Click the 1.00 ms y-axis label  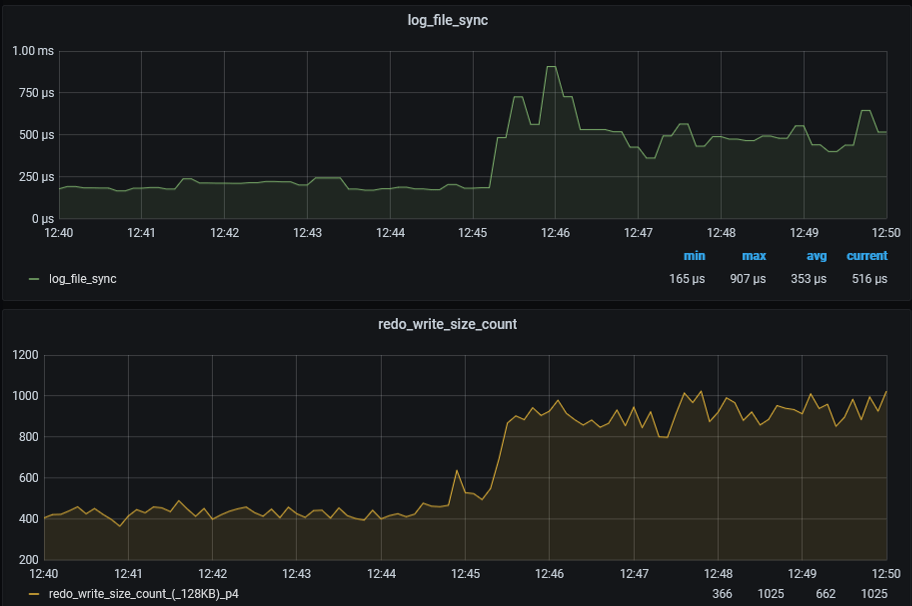[x=33, y=51]
